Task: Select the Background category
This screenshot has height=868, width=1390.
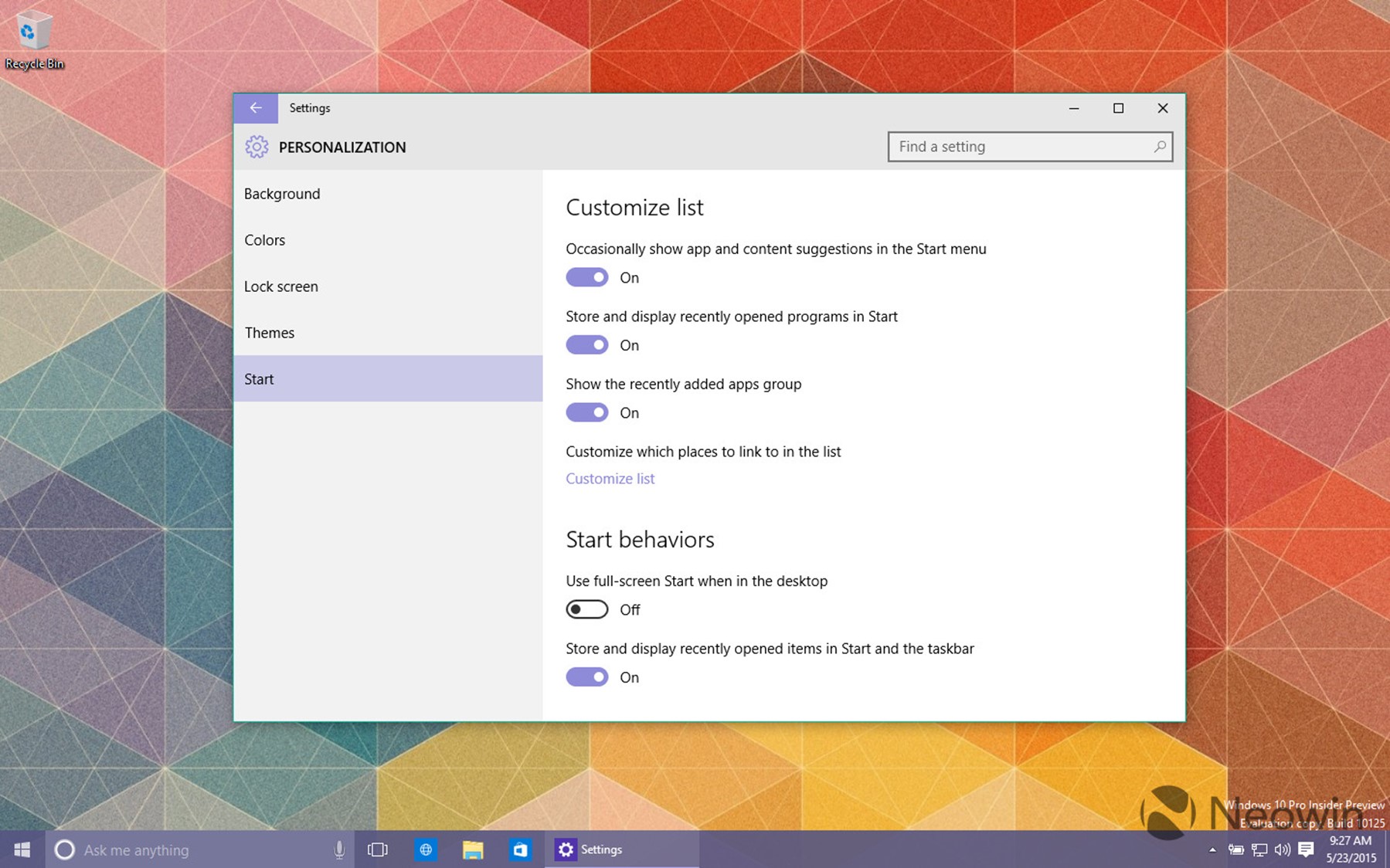Action: click(282, 194)
